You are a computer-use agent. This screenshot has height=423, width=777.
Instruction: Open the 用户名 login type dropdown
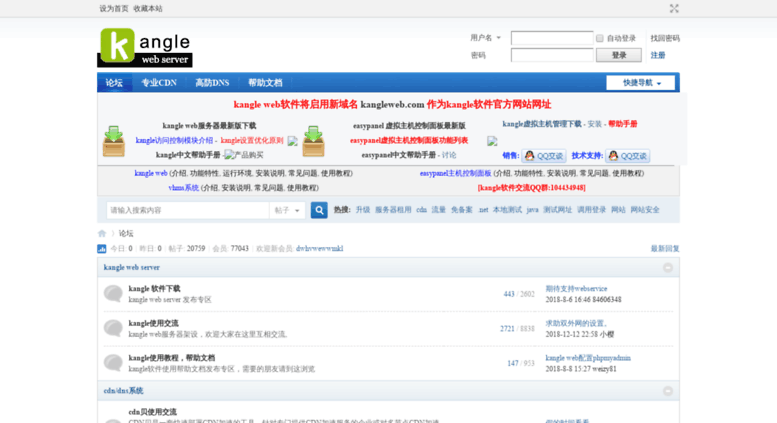[x=485, y=38]
